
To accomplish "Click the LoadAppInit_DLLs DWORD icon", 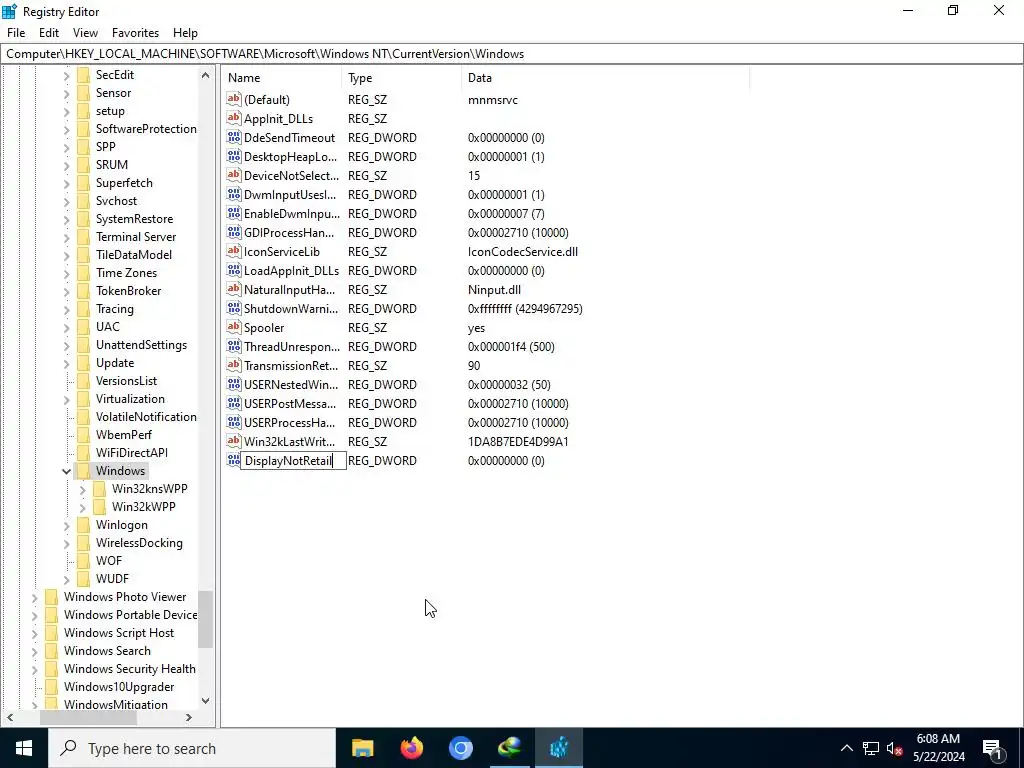I will [234, 270].
